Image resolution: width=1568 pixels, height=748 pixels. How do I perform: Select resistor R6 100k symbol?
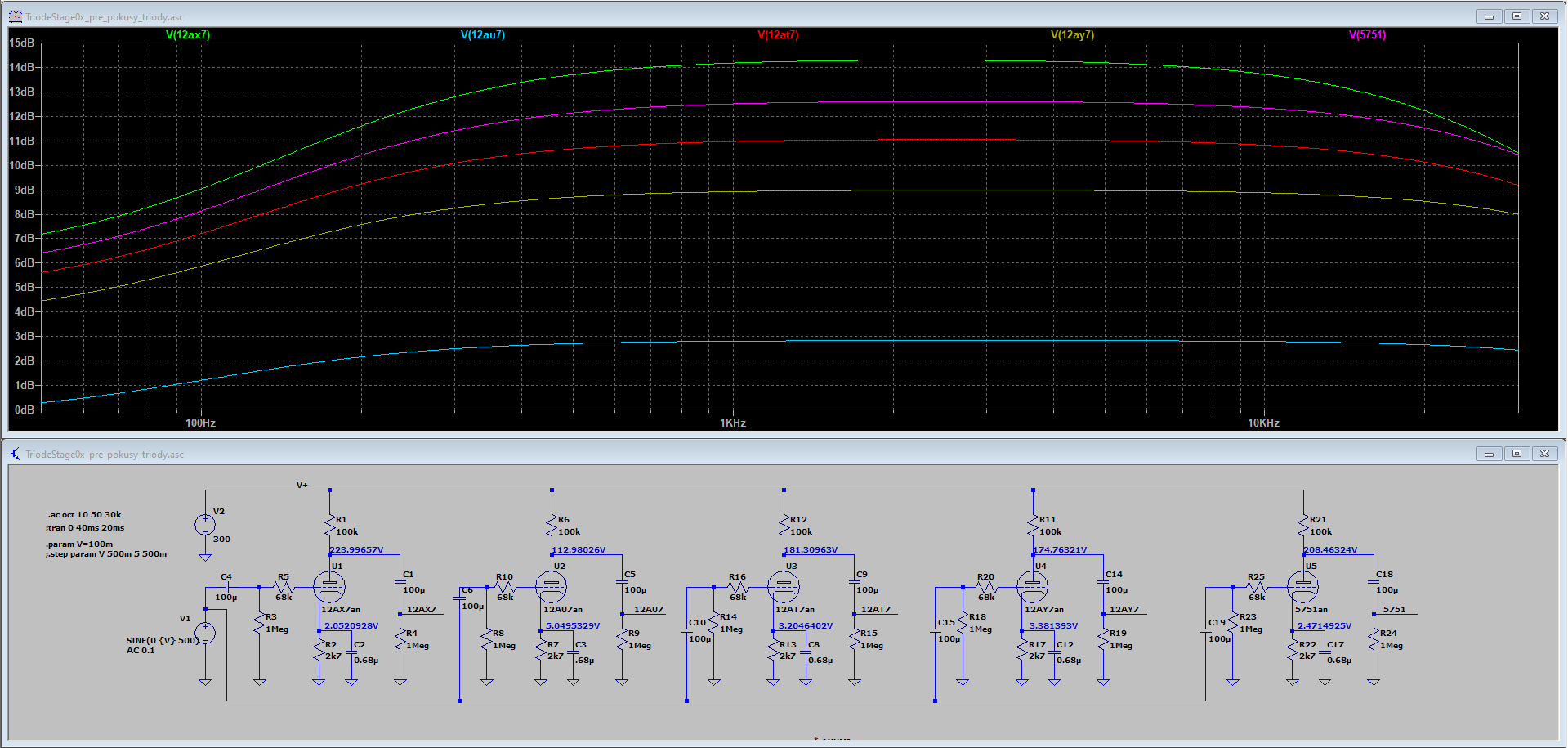point(552,526)
